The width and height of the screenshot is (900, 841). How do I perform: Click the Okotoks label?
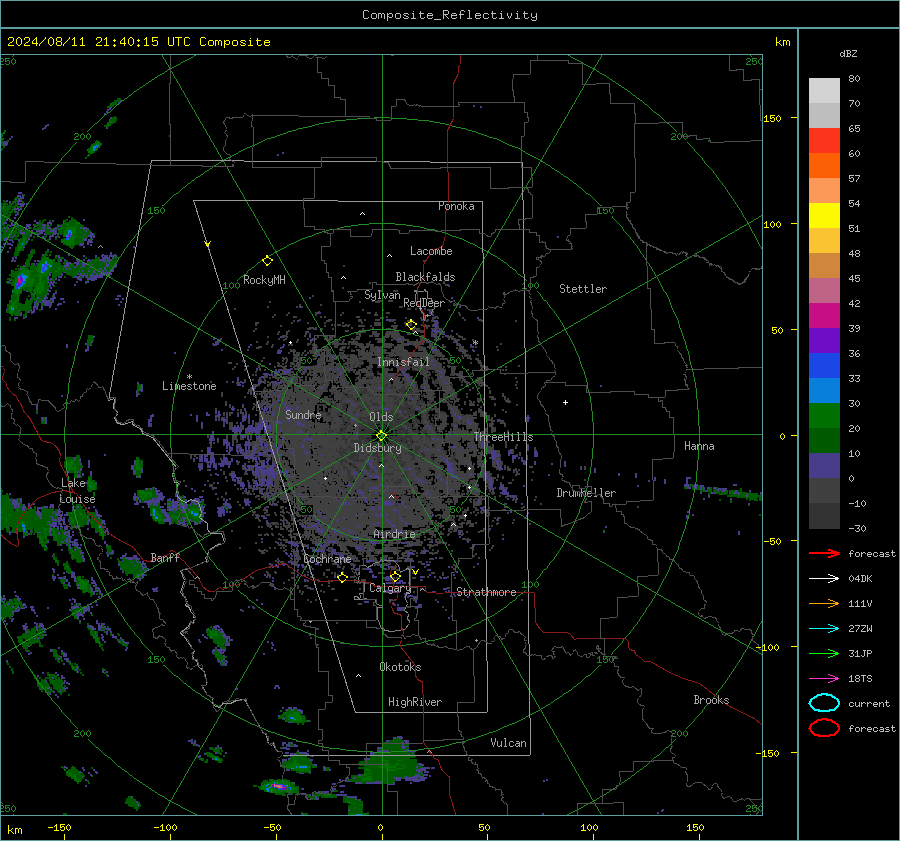point(400,667)
